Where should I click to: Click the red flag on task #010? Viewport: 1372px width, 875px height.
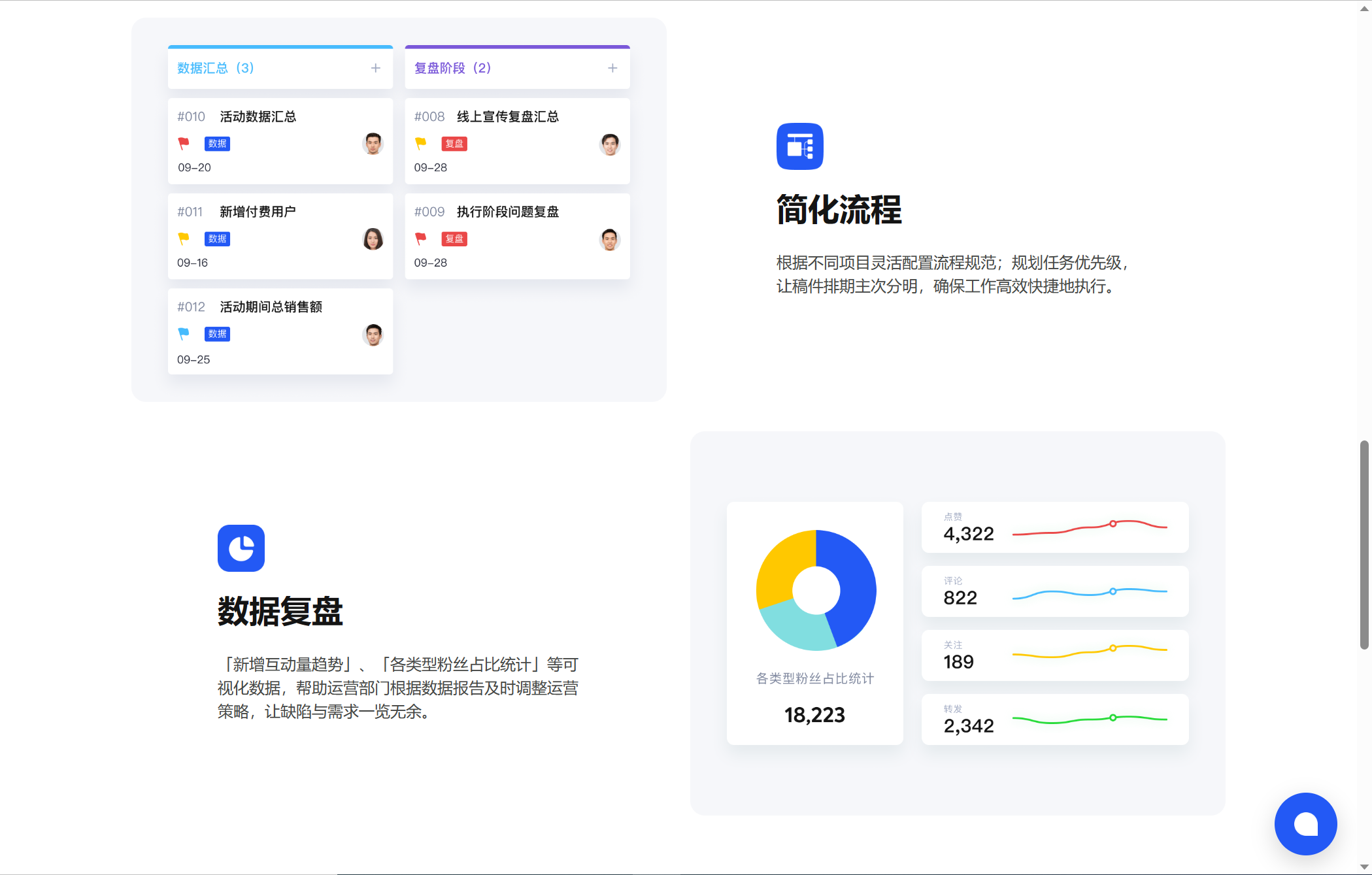click(x=184, y=143)
